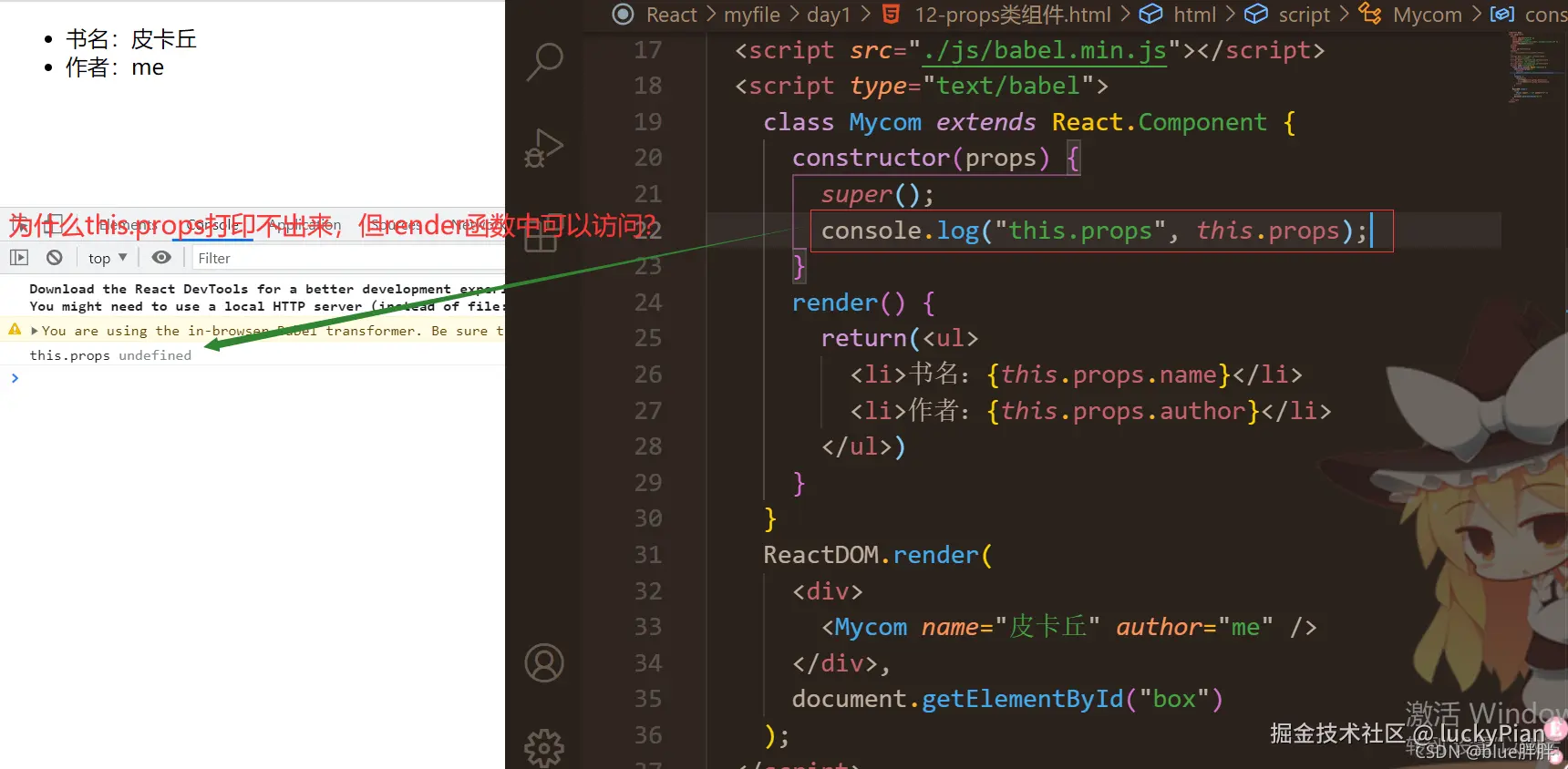
Task: Click 'ReactDOM.render(' in the editor
Action: tap(878, 555)
